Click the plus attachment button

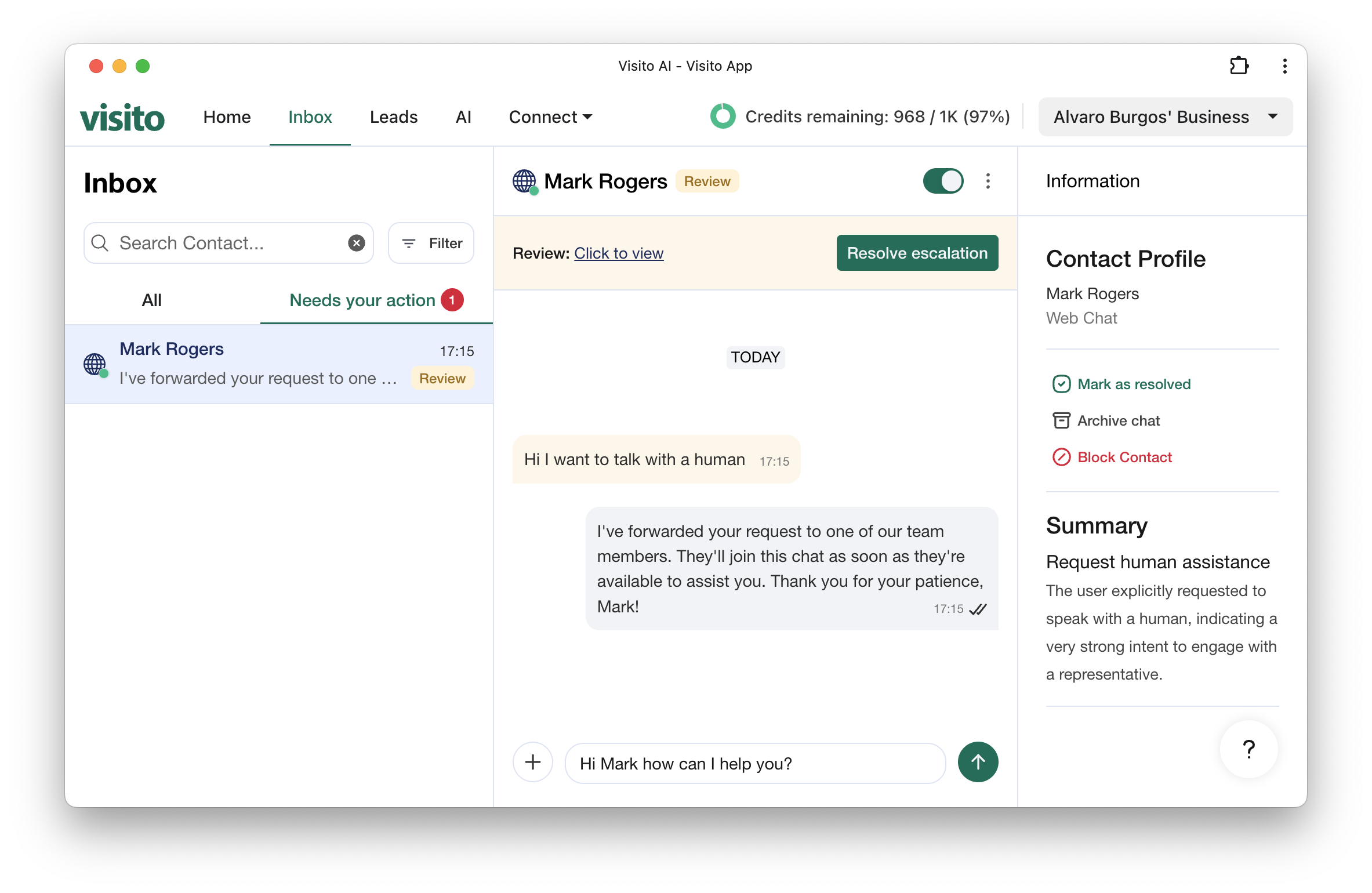point(532,762)
